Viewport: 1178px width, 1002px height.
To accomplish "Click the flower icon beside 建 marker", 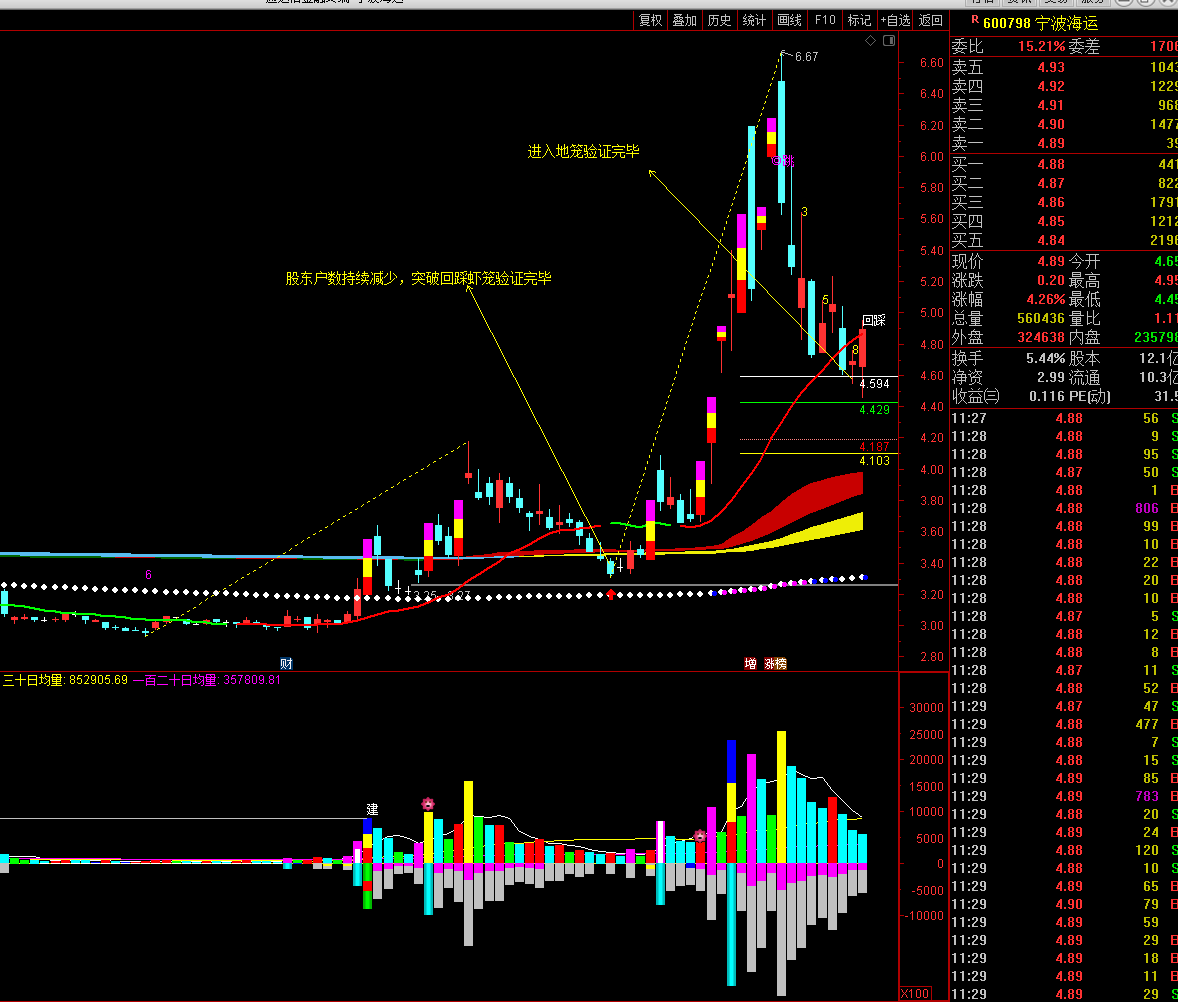I will click(428, 804).
